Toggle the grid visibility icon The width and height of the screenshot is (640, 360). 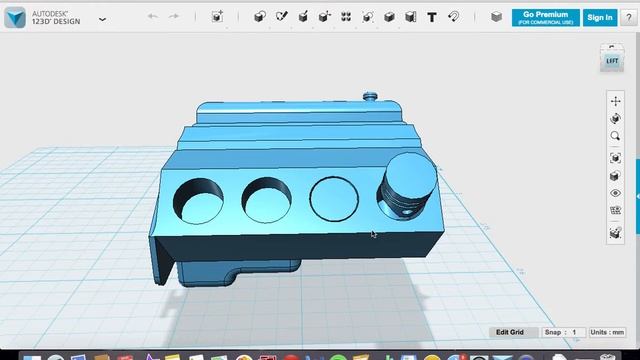tap(616, 211)
